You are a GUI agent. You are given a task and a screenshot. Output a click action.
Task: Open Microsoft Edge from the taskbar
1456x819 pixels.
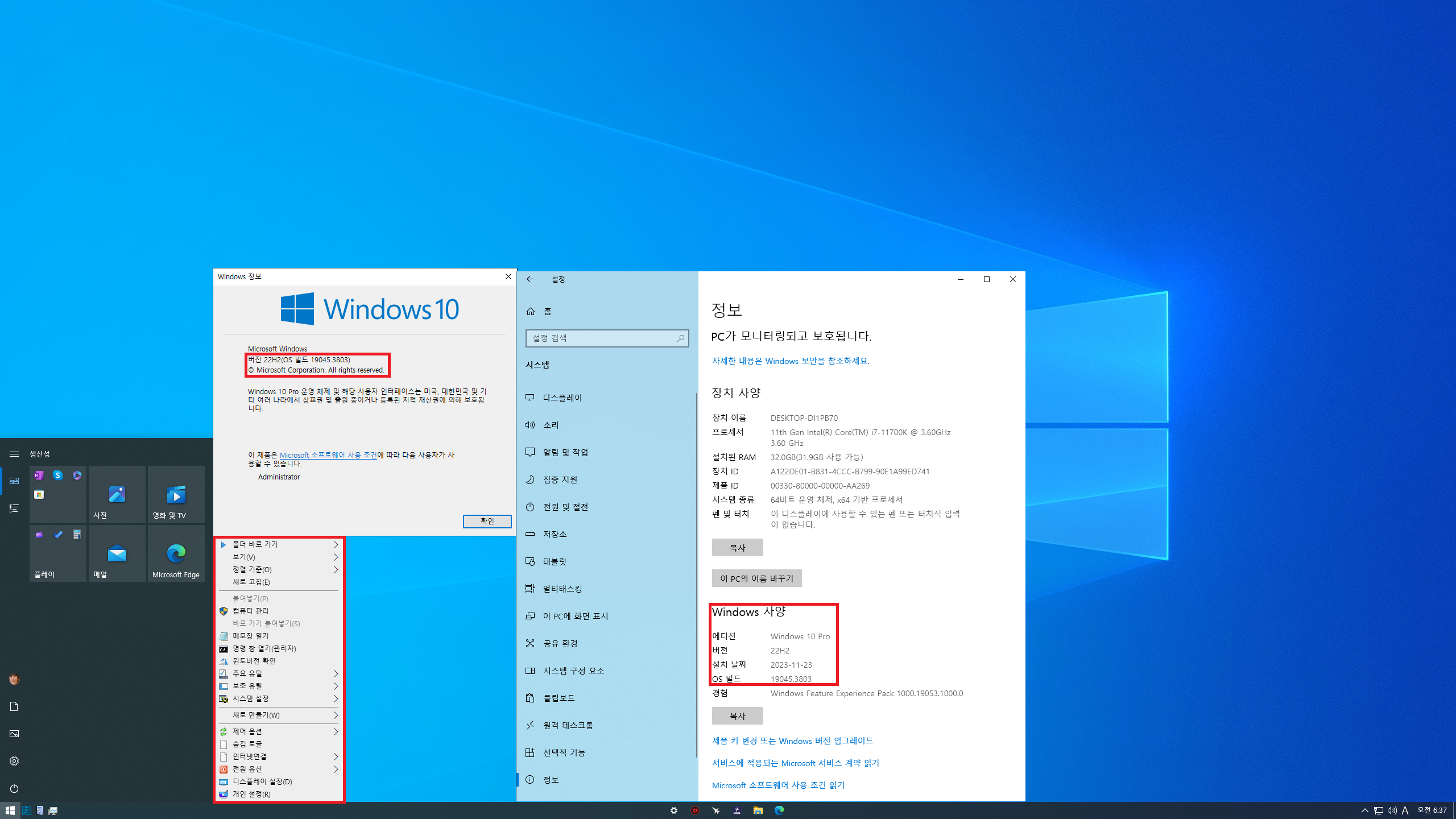click(x=779, y=810)
